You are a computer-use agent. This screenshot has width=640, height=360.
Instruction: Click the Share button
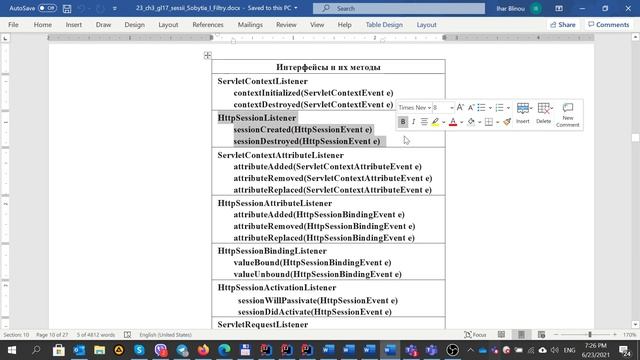tap(563, 24)
